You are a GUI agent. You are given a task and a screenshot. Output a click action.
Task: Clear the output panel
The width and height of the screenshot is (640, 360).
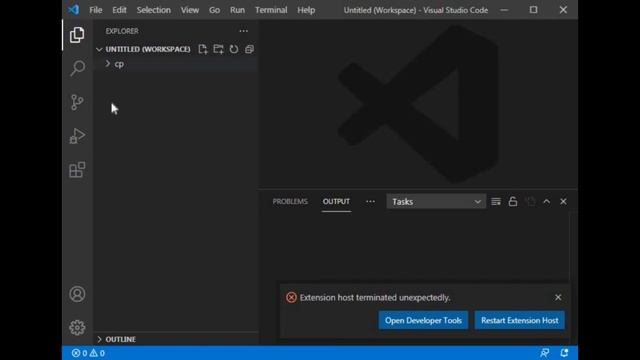click(496, 202)
